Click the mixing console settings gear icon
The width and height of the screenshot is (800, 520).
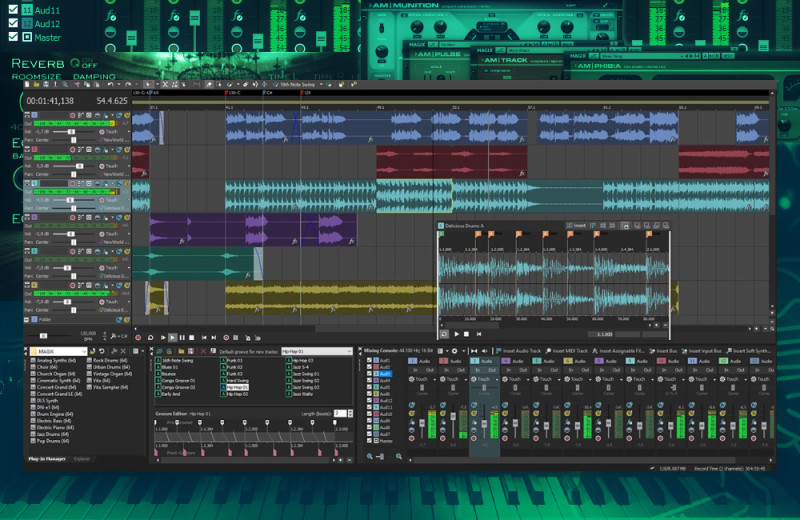click(x=453, y=351)
